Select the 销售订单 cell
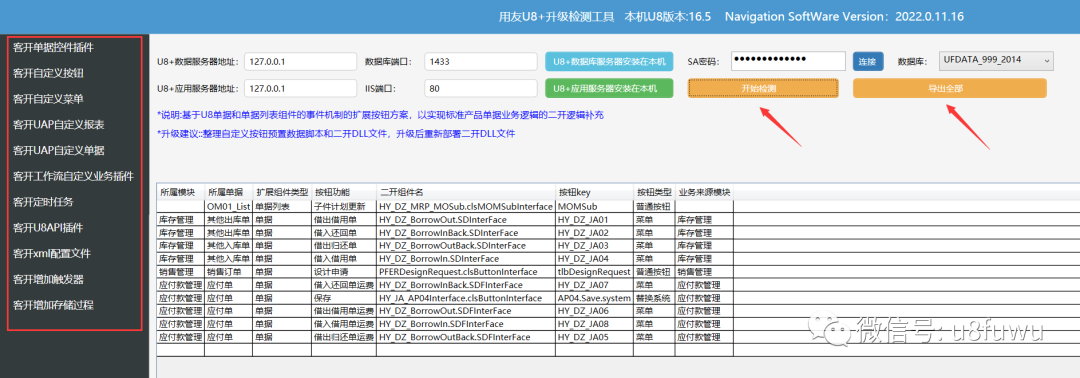This screenshot has height=378, width=1080. coord(228,271)
